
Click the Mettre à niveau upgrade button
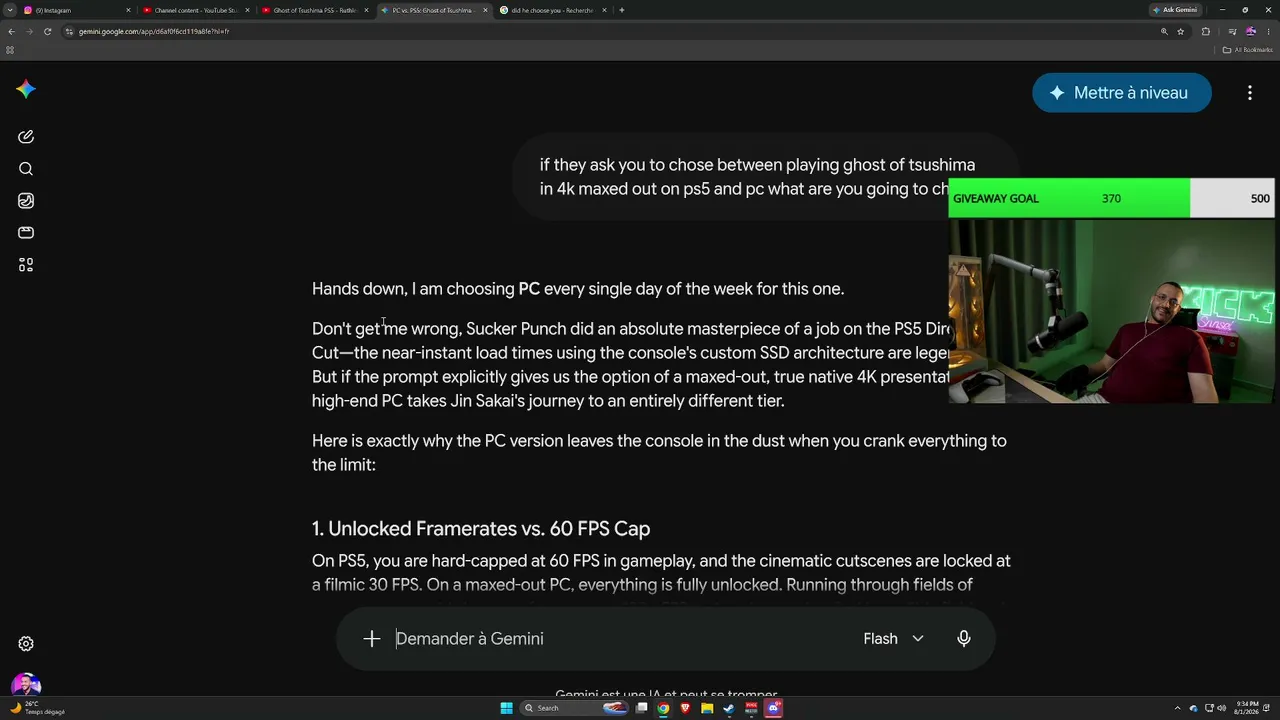click(x=1122, y=93)
